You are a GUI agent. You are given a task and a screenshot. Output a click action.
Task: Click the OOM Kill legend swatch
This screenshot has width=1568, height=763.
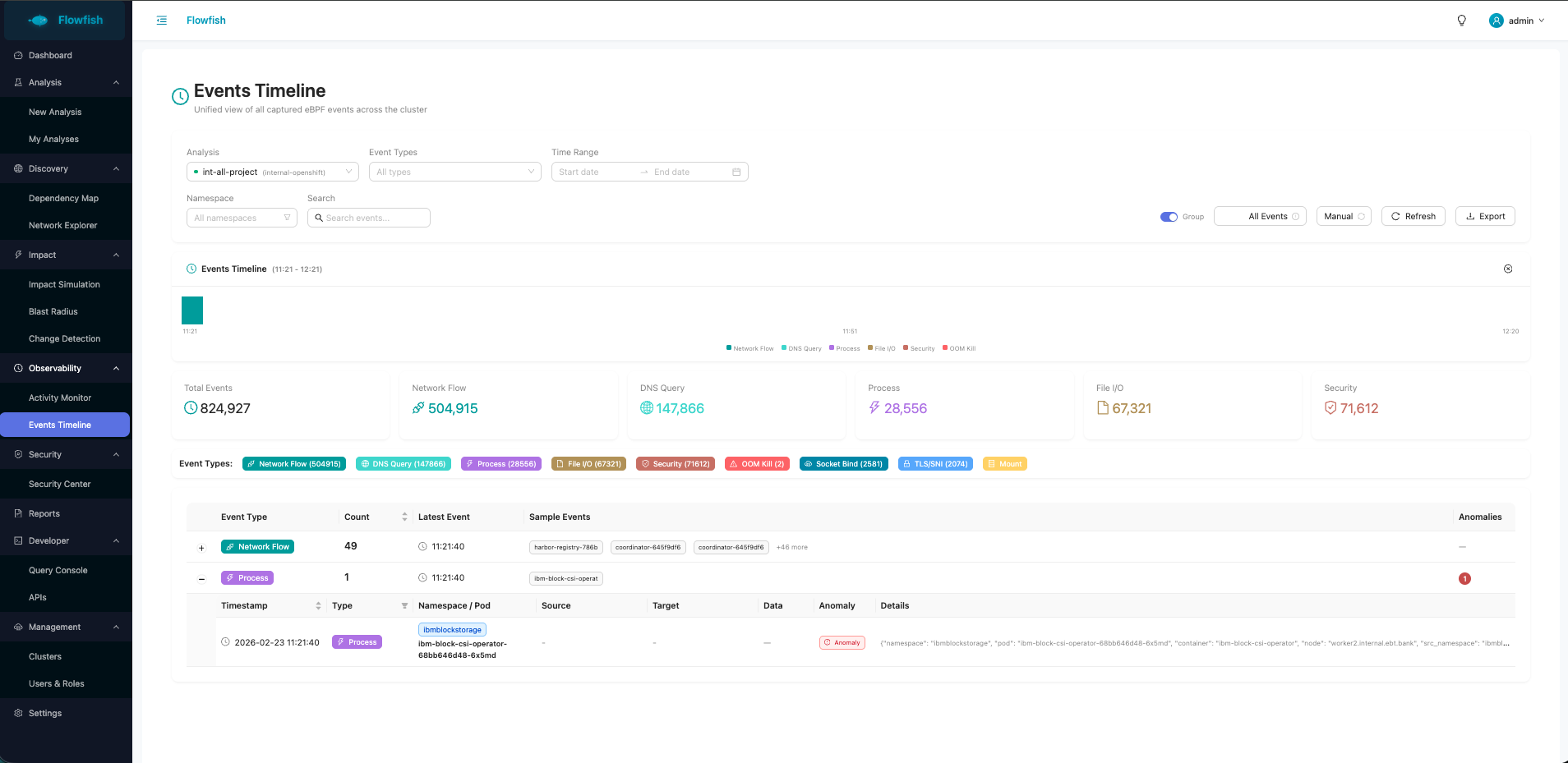(945, 347)
